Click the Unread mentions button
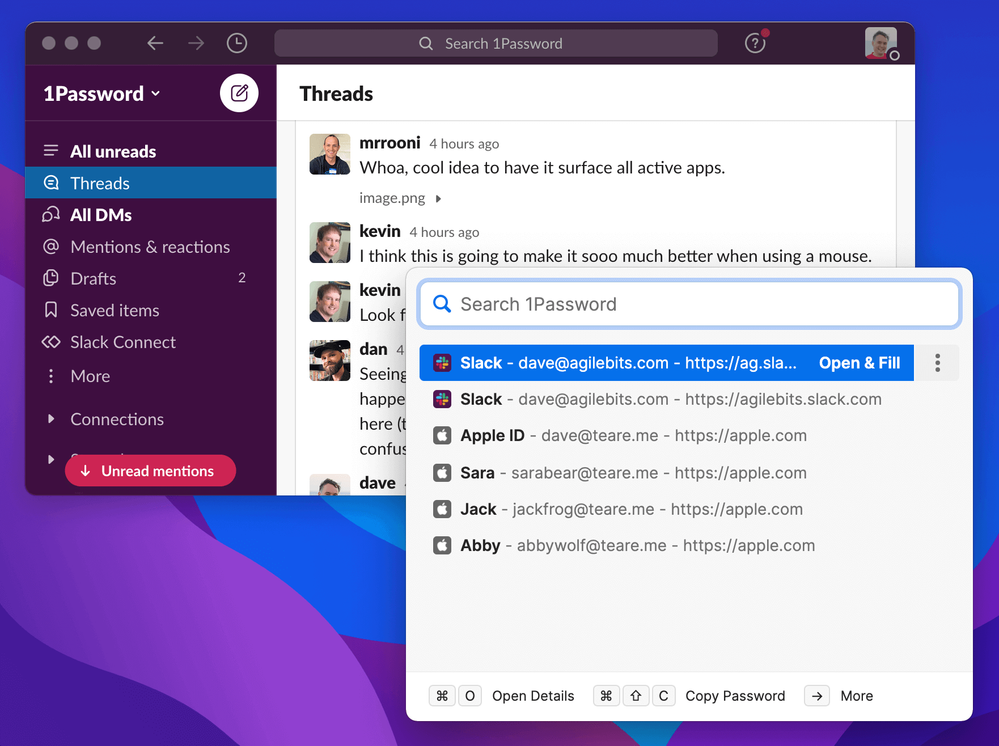This screenshot has height=746, width=999. [150, 471]
